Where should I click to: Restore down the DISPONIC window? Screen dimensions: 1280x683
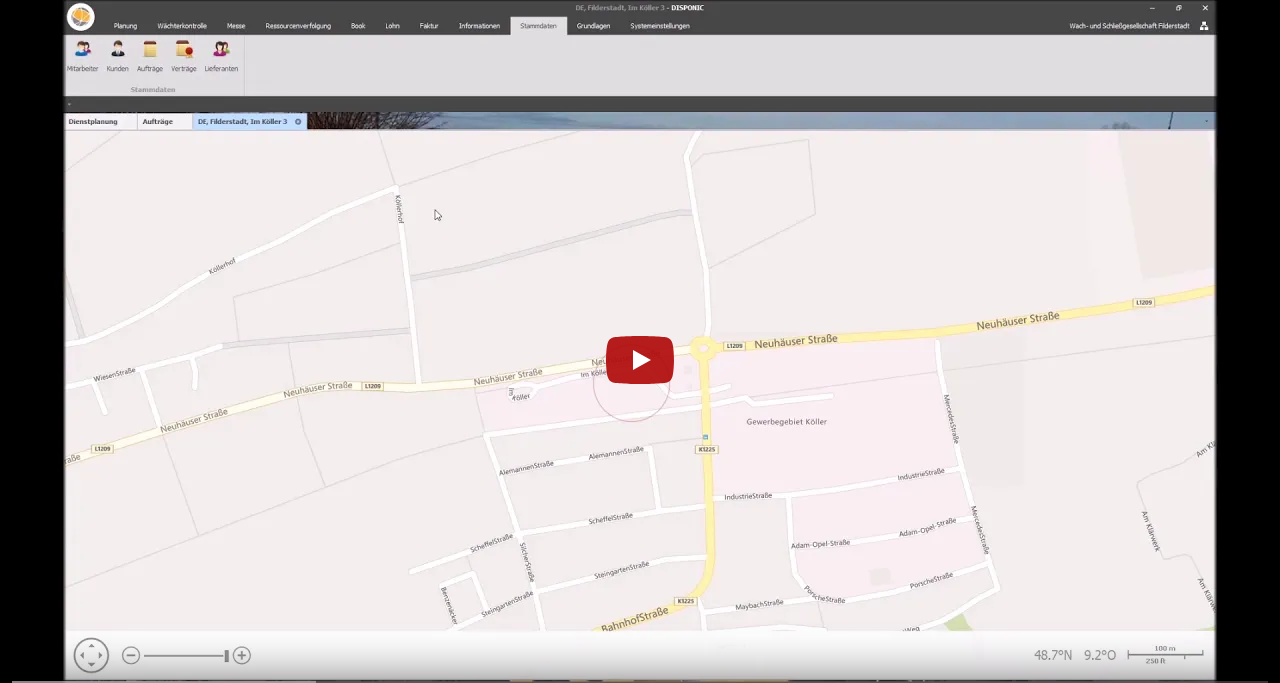(x=1178, y=8)
